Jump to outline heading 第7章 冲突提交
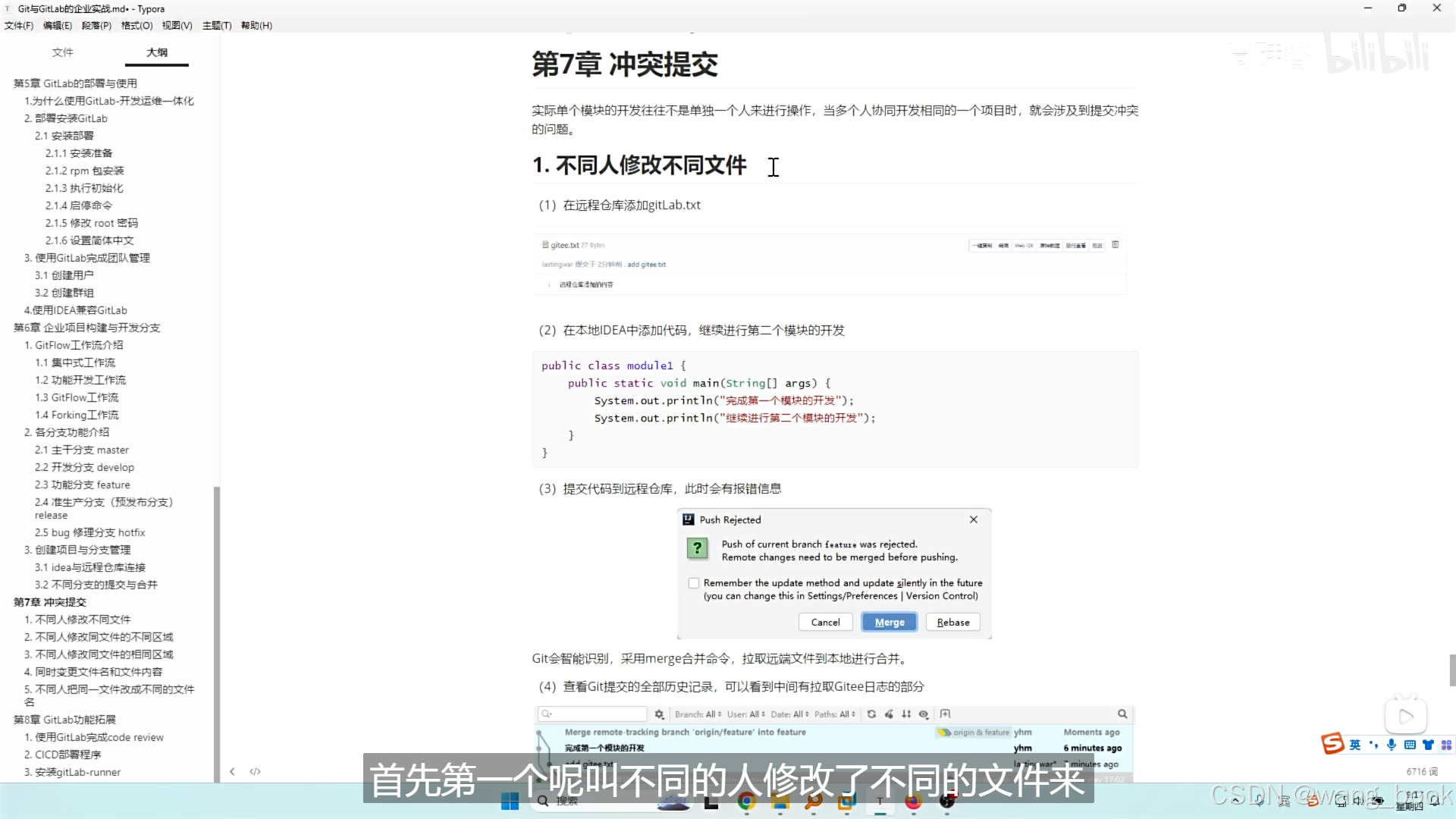The width and height of the screenshot is (1456, 819). pyautogui.click(x=50, y=602)
